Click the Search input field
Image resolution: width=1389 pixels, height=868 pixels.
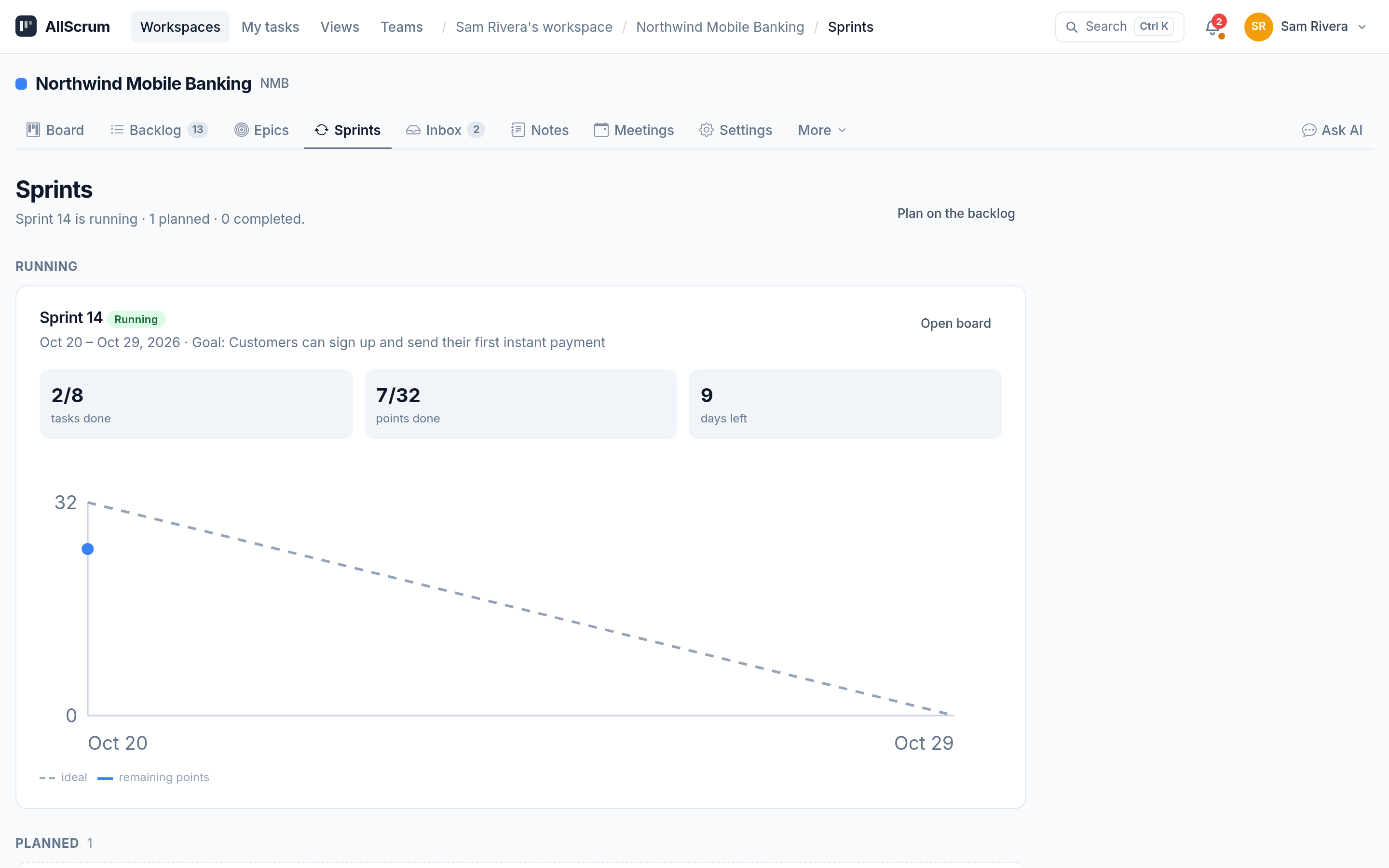coord(1119,27)
